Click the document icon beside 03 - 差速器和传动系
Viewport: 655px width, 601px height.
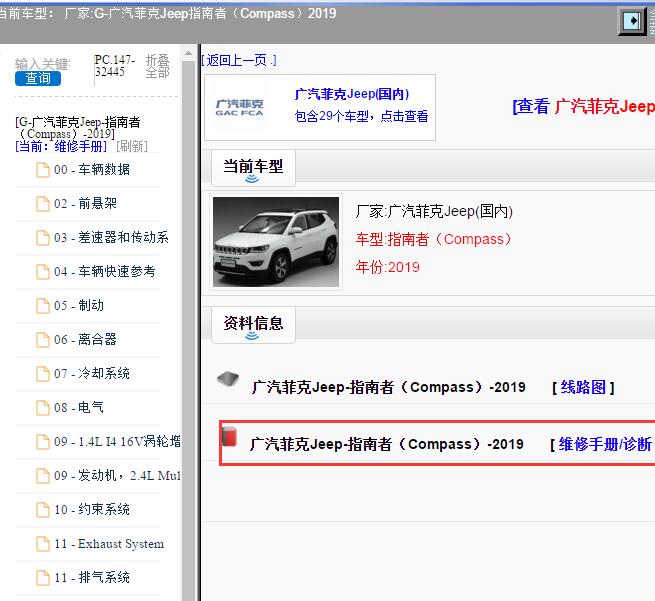pos(43,238)
